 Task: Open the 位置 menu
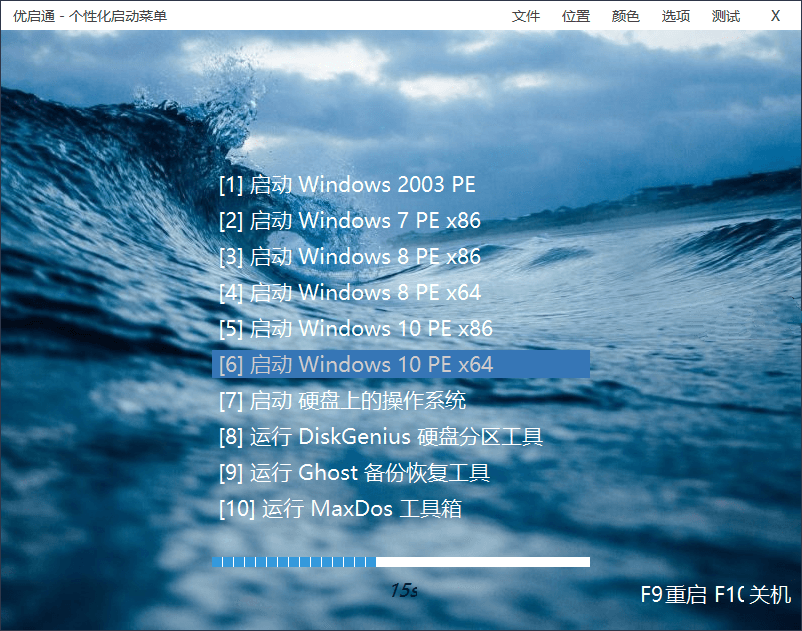tap(576, 16)
